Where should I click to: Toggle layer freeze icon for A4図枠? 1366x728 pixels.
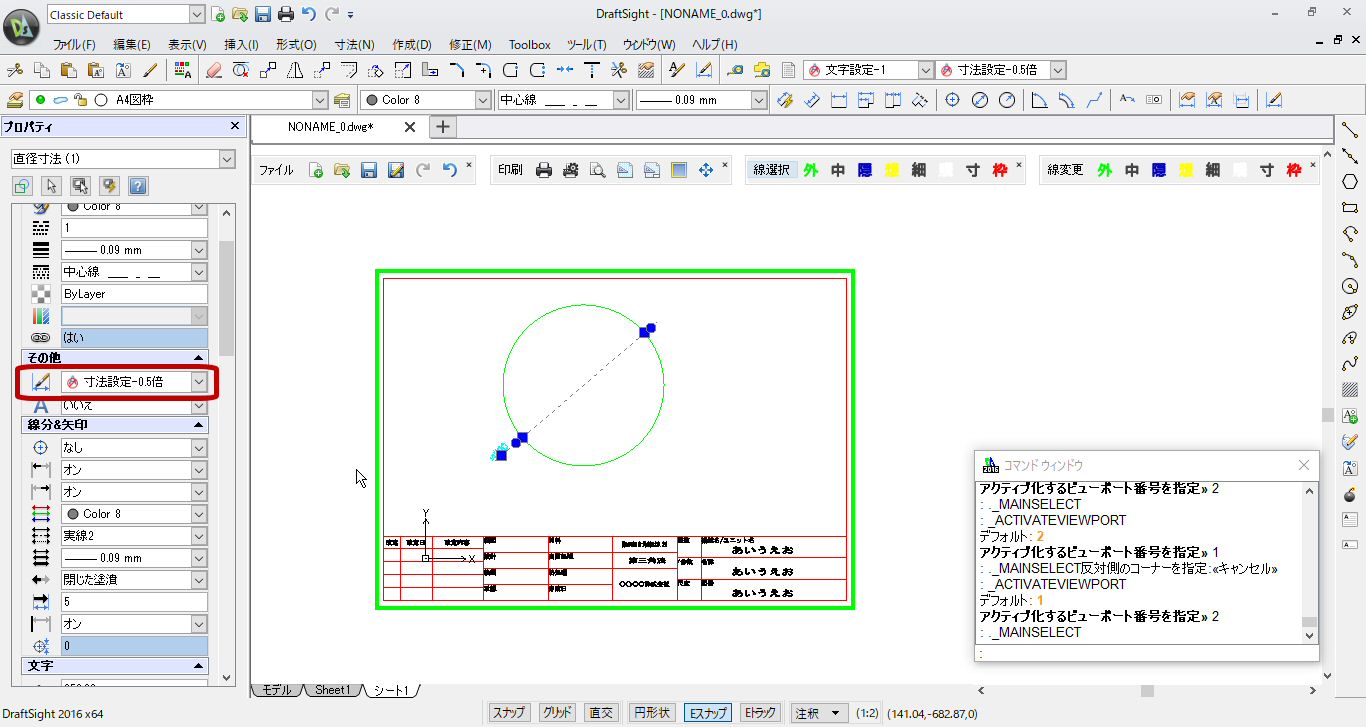pos(60,100)
